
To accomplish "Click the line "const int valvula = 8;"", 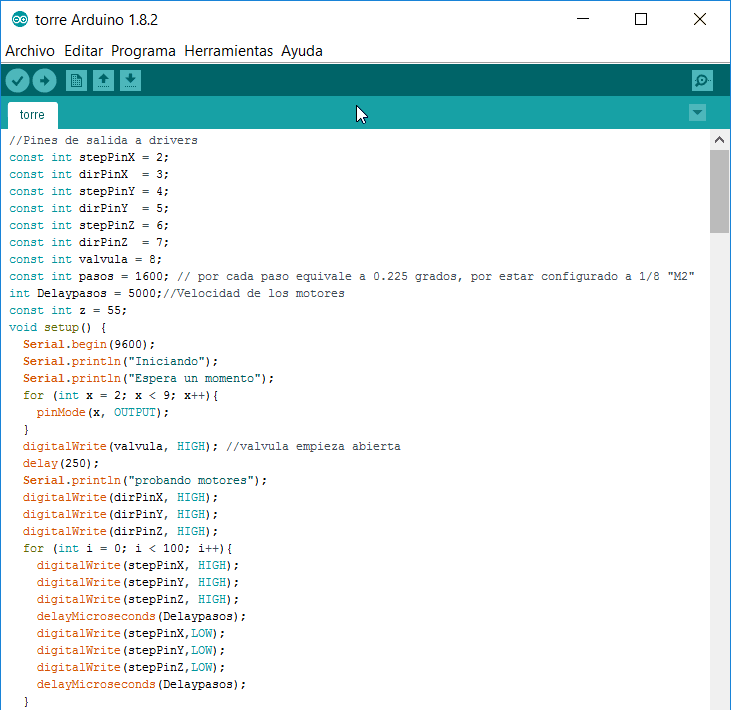I will pyautogui.click(x=85, y=259).
